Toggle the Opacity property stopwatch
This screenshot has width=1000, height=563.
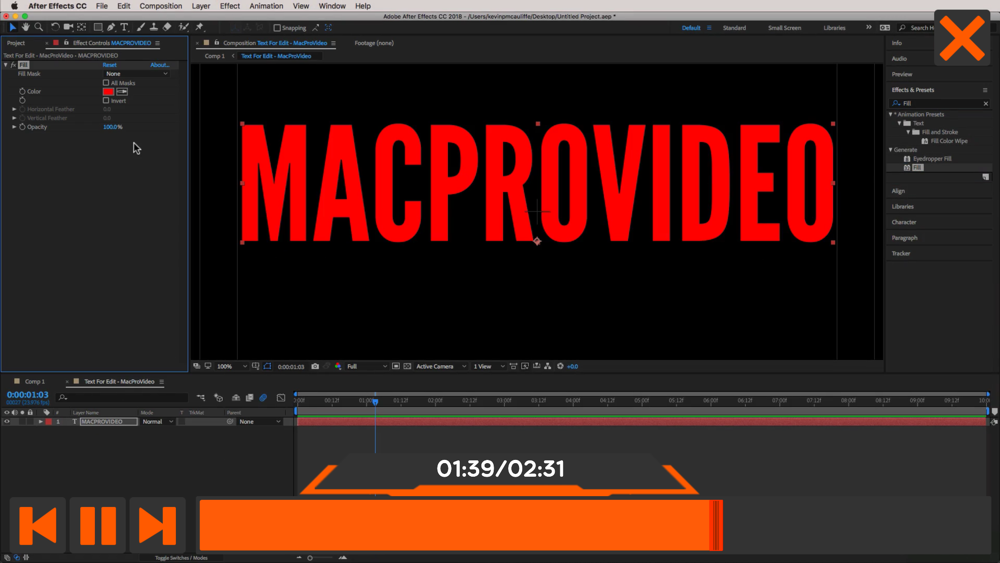click(22, 127)
